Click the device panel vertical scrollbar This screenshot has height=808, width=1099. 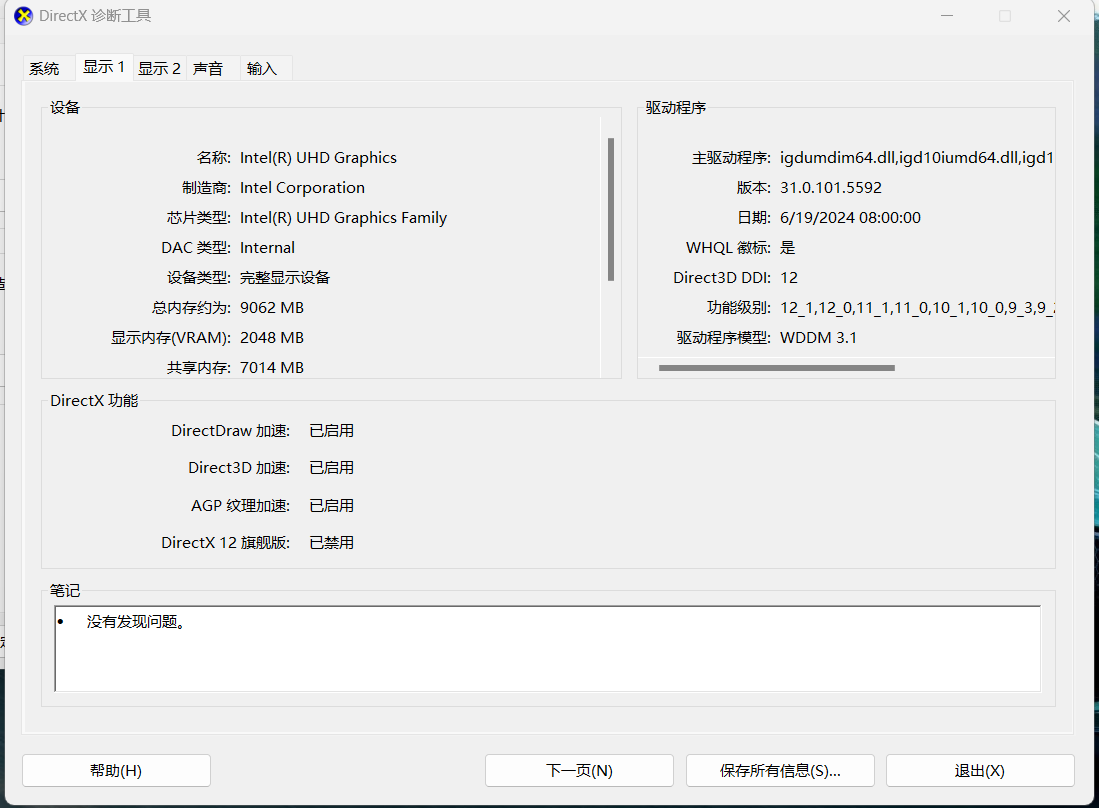(x=610, y=210)
